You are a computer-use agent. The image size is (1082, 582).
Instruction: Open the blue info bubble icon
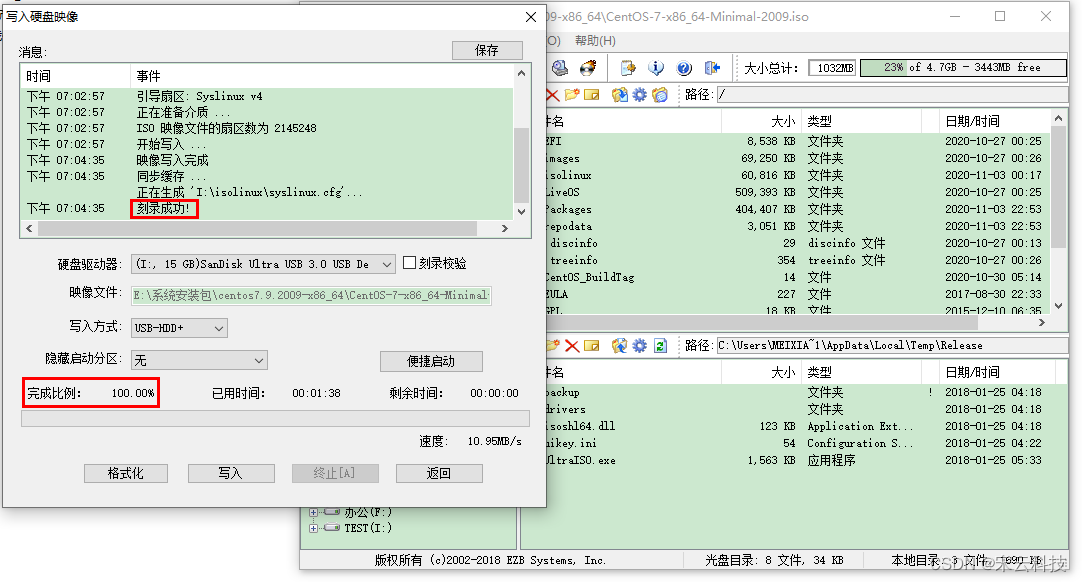tap(656, 68)
